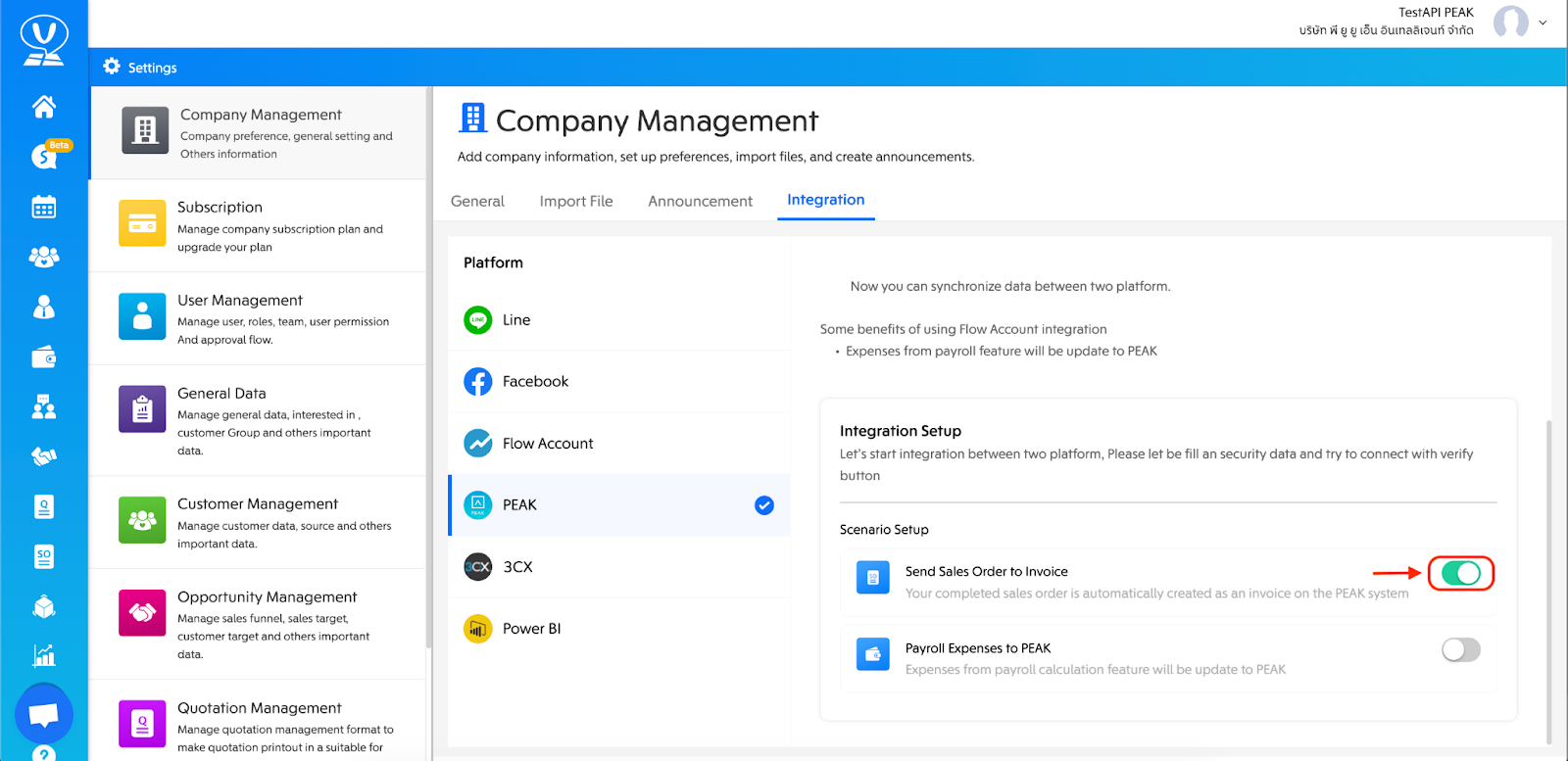Open the product box icon in sidebar
The height and width of the screenshot is (761, 1568).
coord(44,607)
